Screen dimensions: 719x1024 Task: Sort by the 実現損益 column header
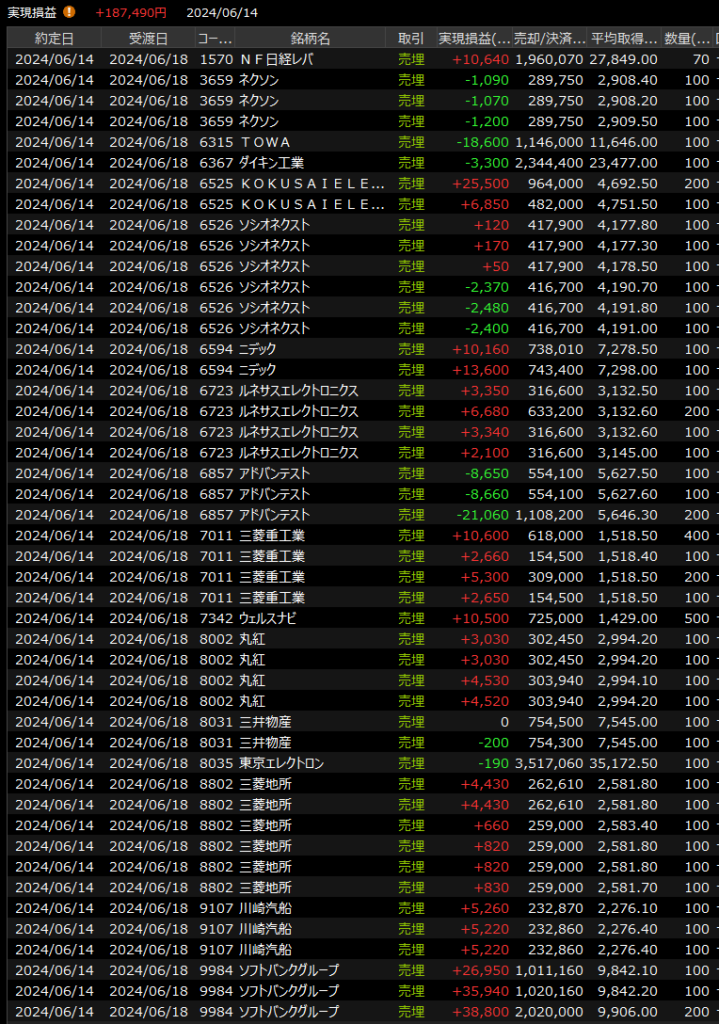(473, 39)
